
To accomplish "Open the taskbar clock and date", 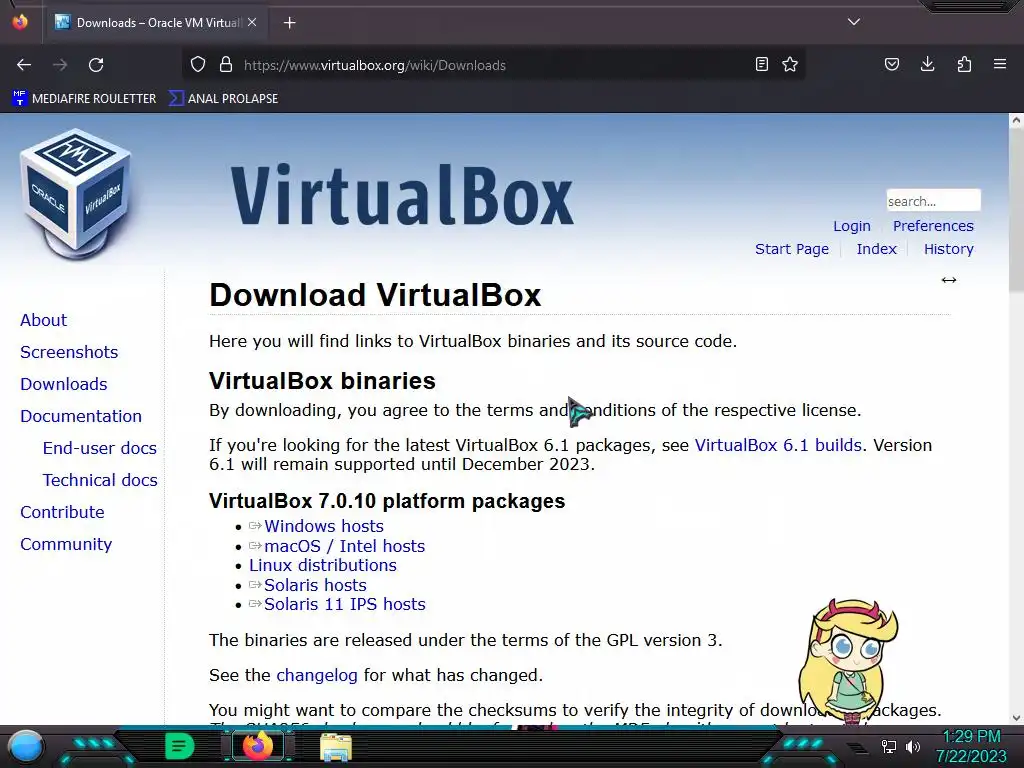I will pos(971,746).
